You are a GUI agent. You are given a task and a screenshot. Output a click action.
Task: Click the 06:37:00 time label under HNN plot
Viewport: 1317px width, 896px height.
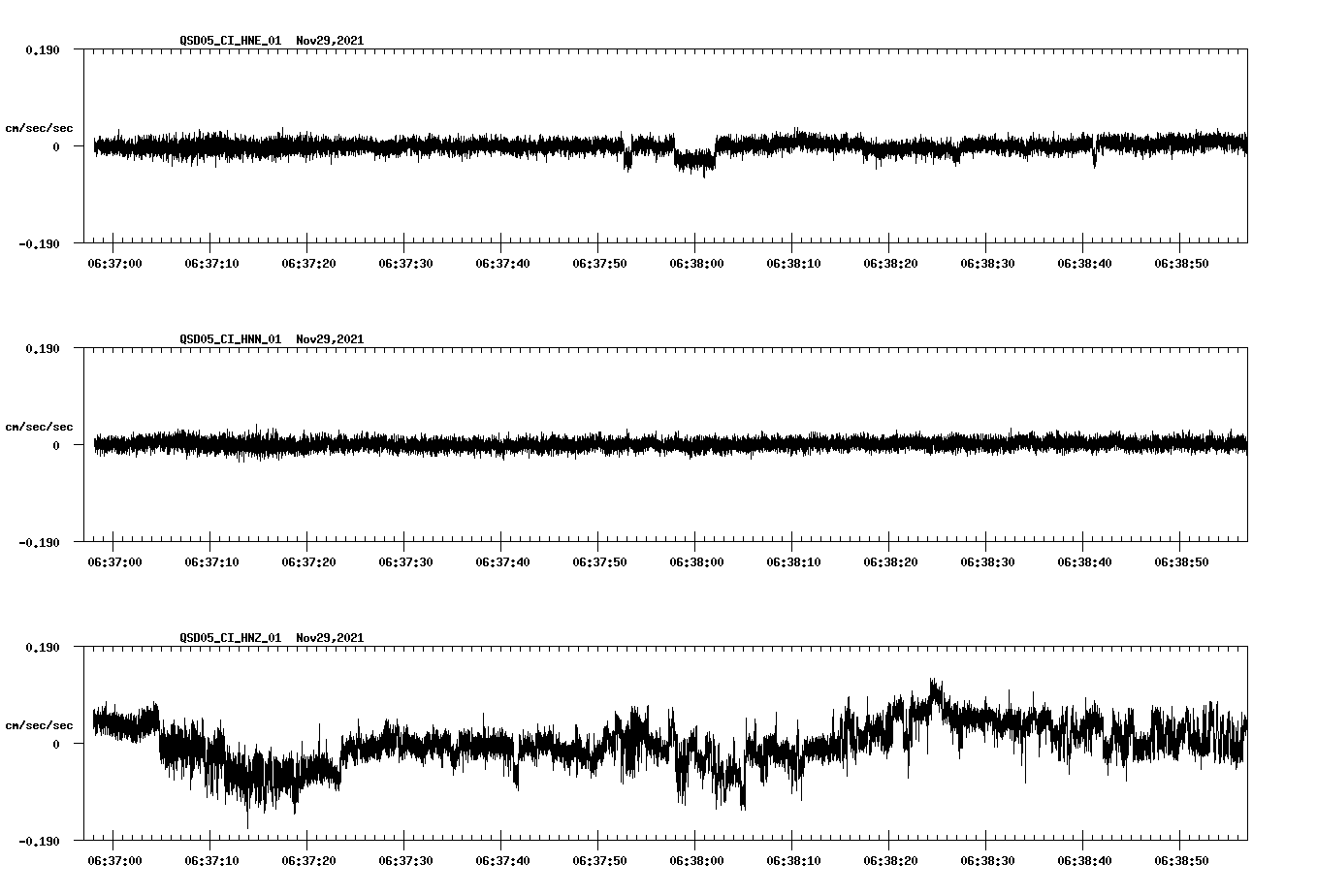click(114, 562)
